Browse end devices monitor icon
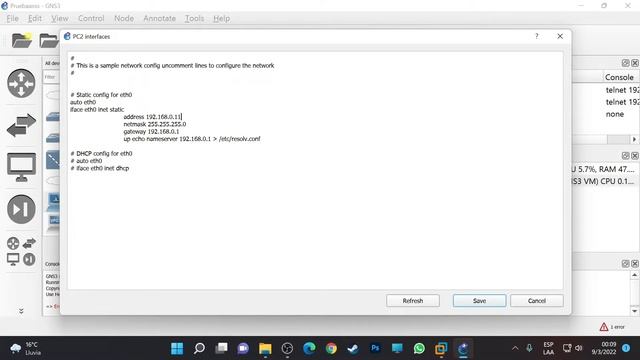Image resolution: width=640 pixels, height=360 pixels. click(21, 167)
